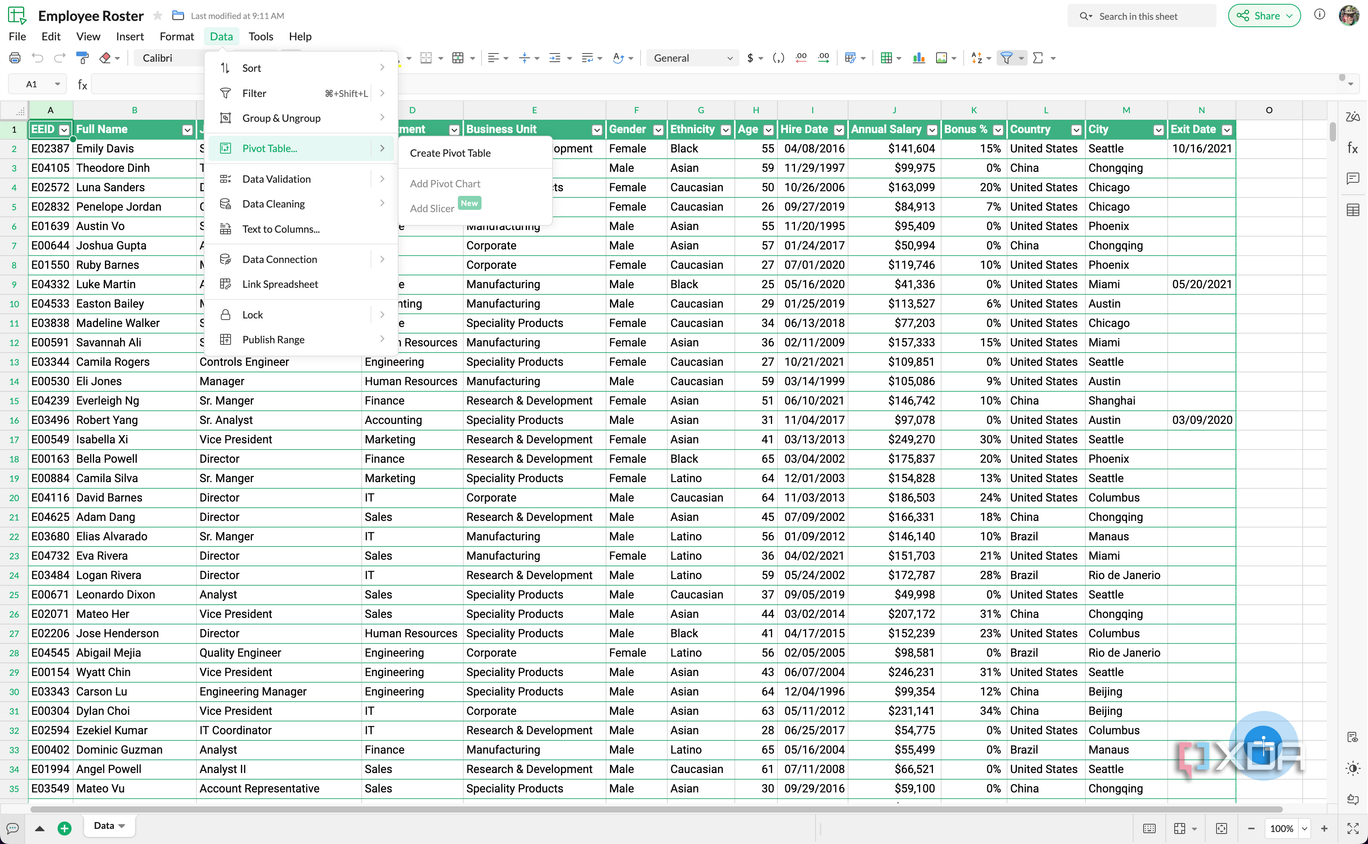Image resolution: width=1368 pixels, height=844 pixels.
Task: Open the comments icon in bottom-left corner
Action: click(13, 828)
